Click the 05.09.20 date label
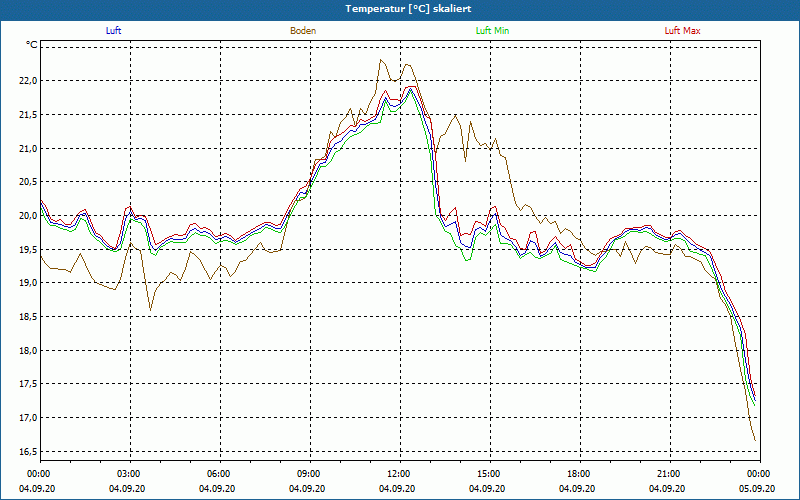Screen dimensions: 800x500 click(x=757, y=488)
